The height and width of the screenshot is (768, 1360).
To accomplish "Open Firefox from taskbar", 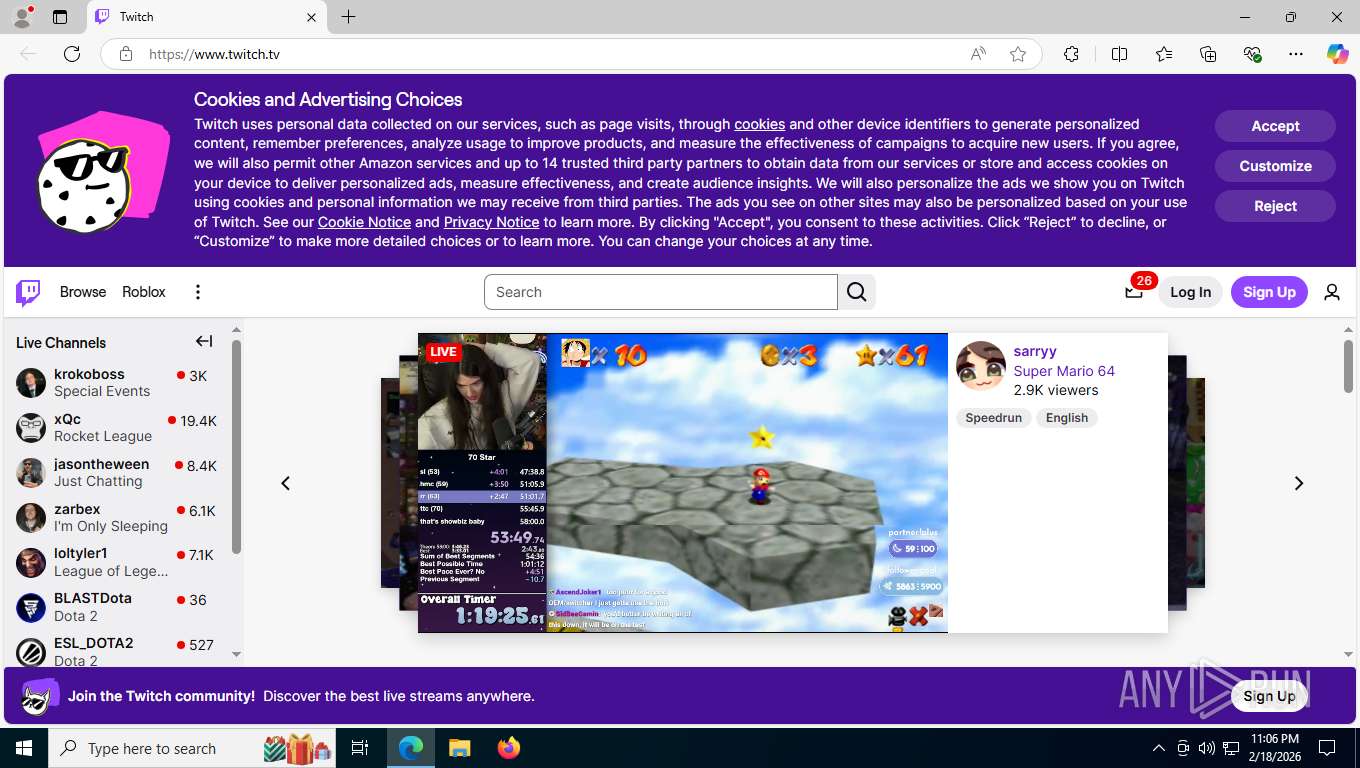I will [x=509, y=748].
